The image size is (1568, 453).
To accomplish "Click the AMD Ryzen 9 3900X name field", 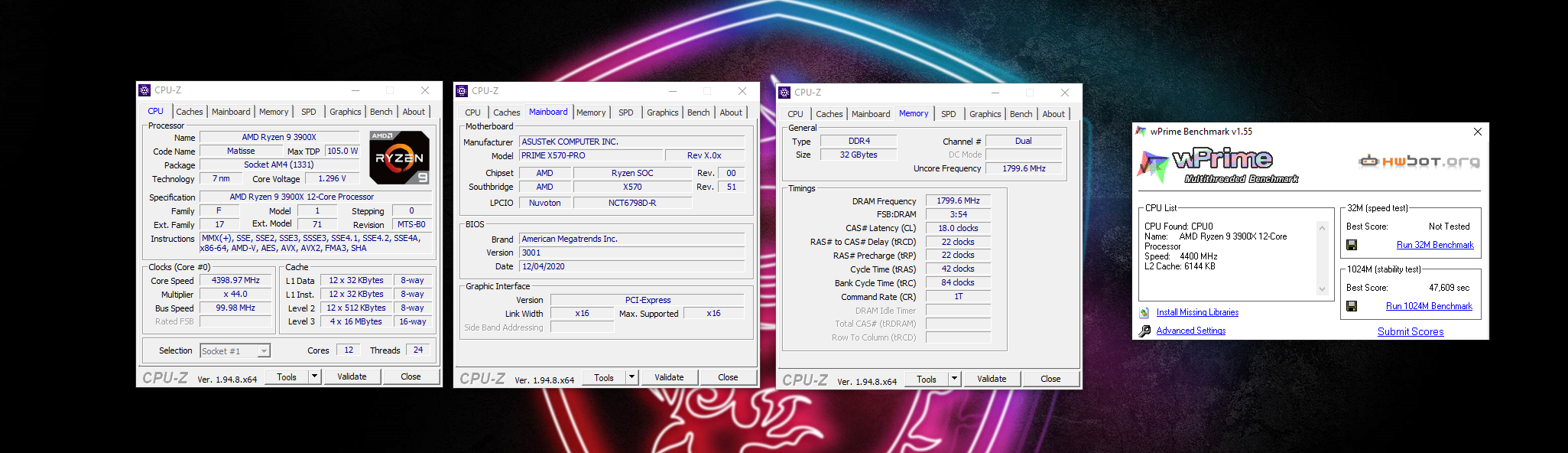I will pyautogui.click(x=279, y=137).
